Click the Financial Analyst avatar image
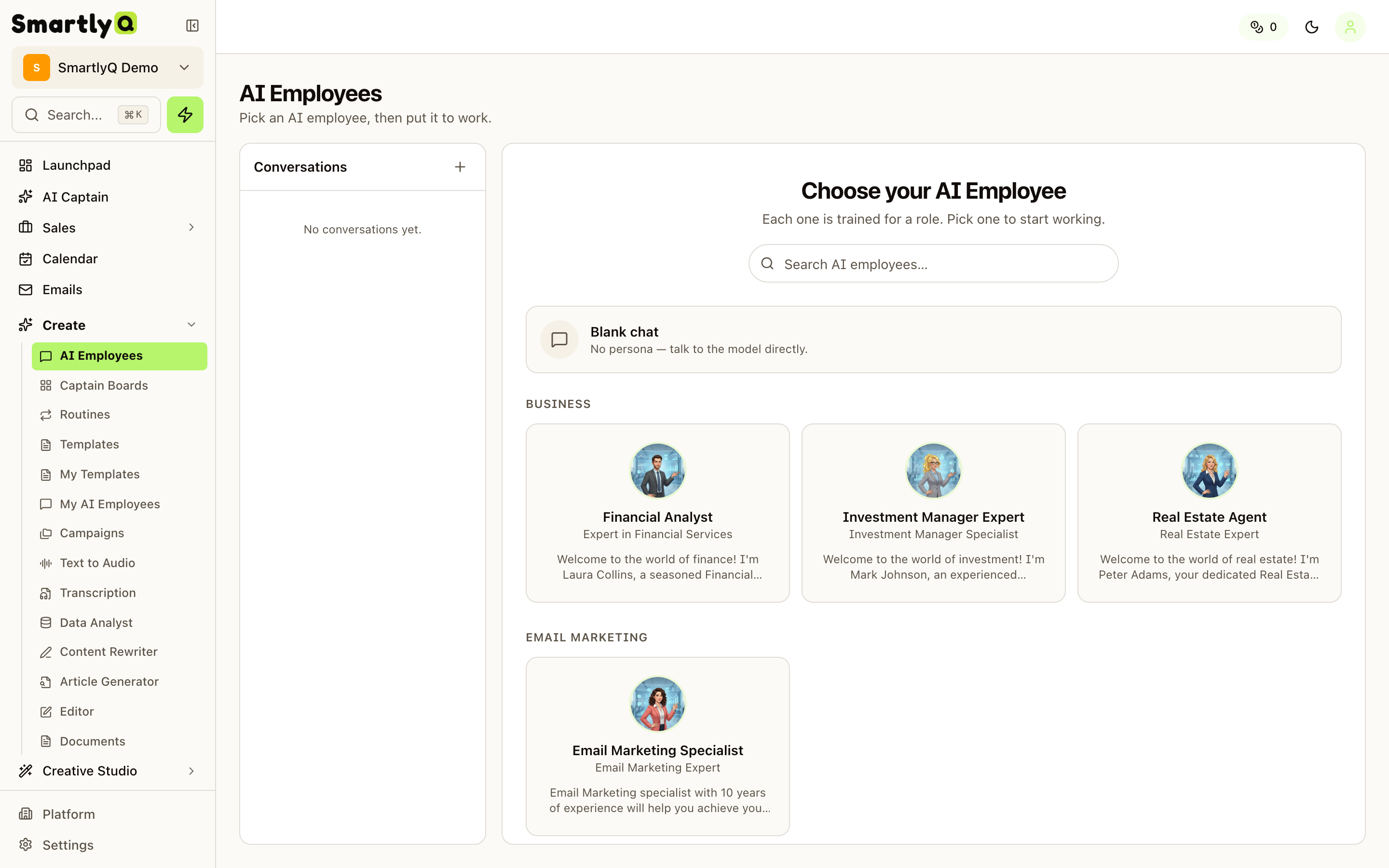The width and height of the screenshot is (1389, 868). (657, 471)
